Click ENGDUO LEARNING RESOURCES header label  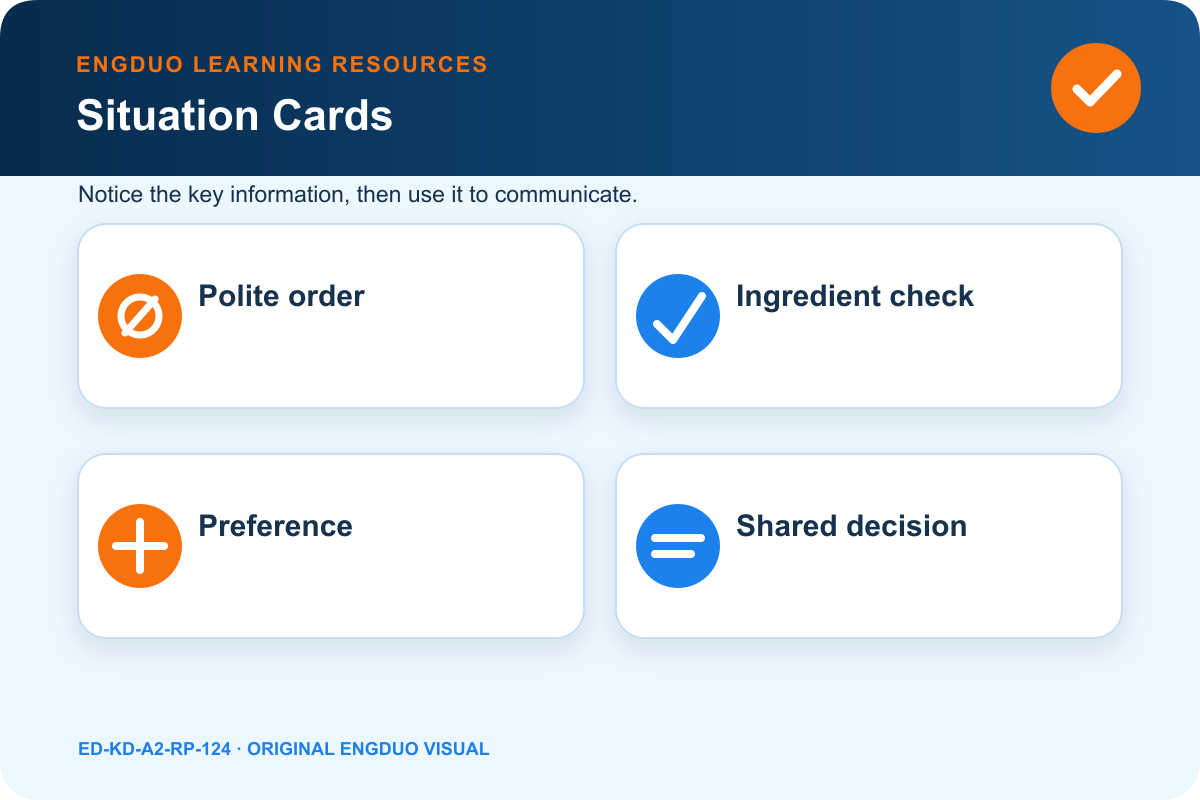(282, 65)
